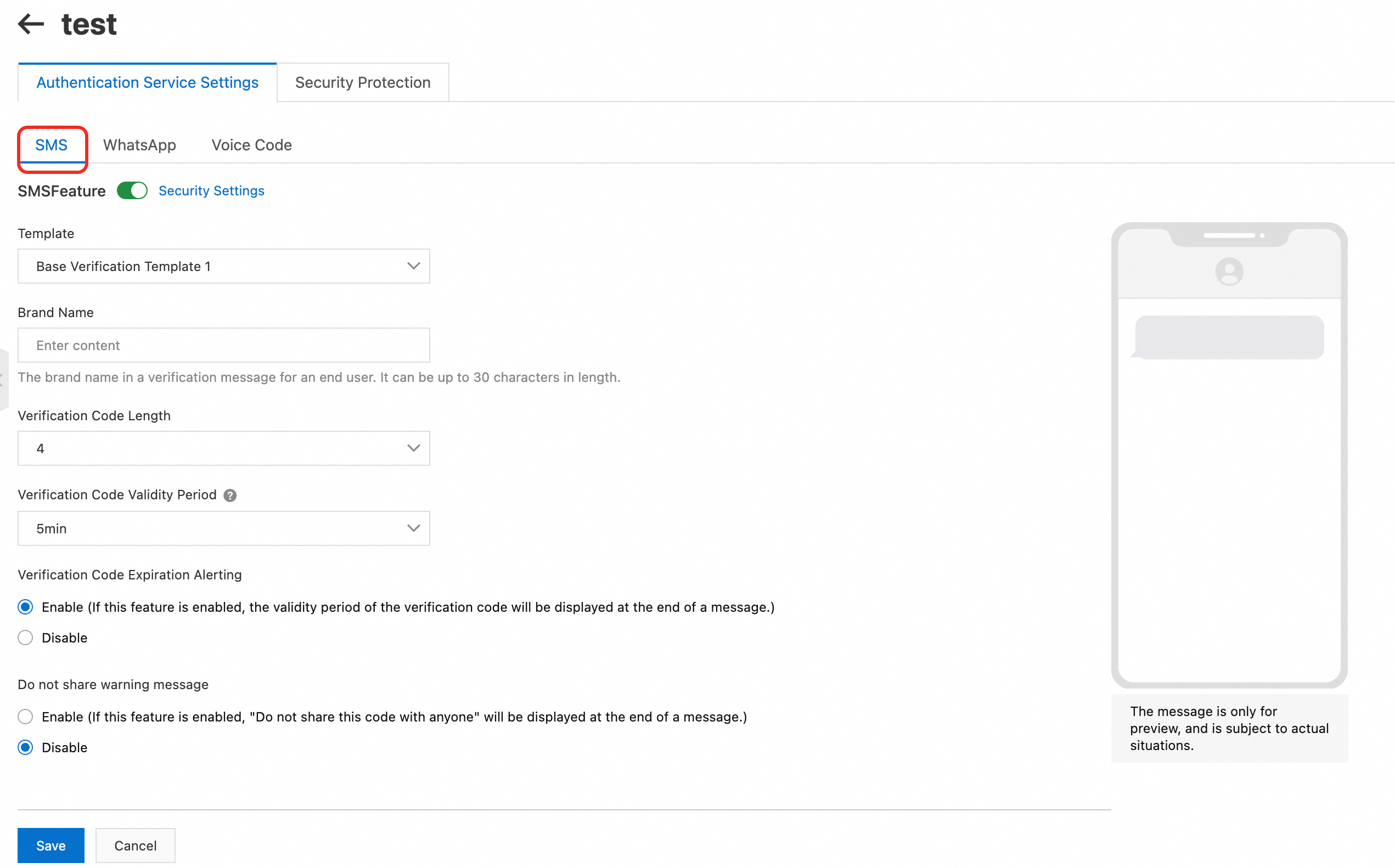Switch to the WhatsApp tab
Screen dimensions: 1395x868
(139, 145)
